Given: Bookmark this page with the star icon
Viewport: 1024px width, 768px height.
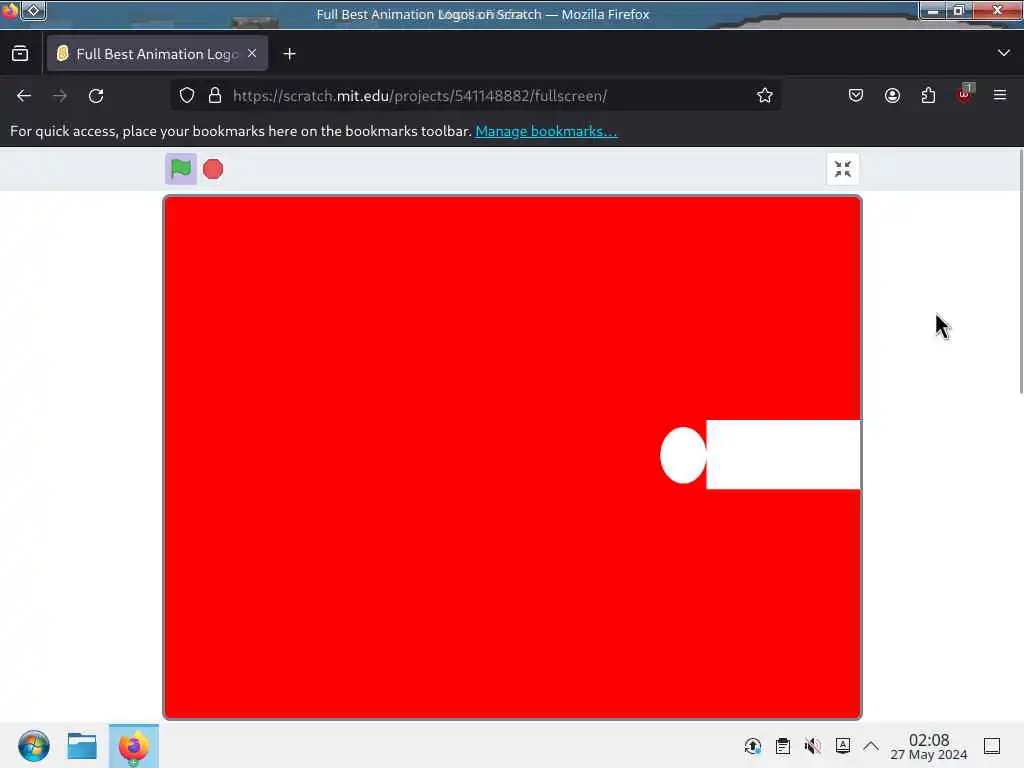Looking at the screenshot, I should click(x=765, y=95).
